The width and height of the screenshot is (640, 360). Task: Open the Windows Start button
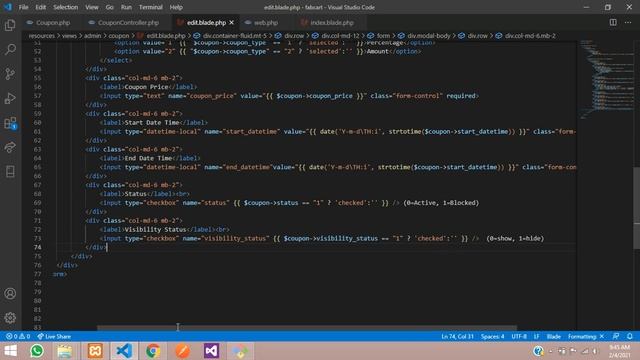pos(10,351)
